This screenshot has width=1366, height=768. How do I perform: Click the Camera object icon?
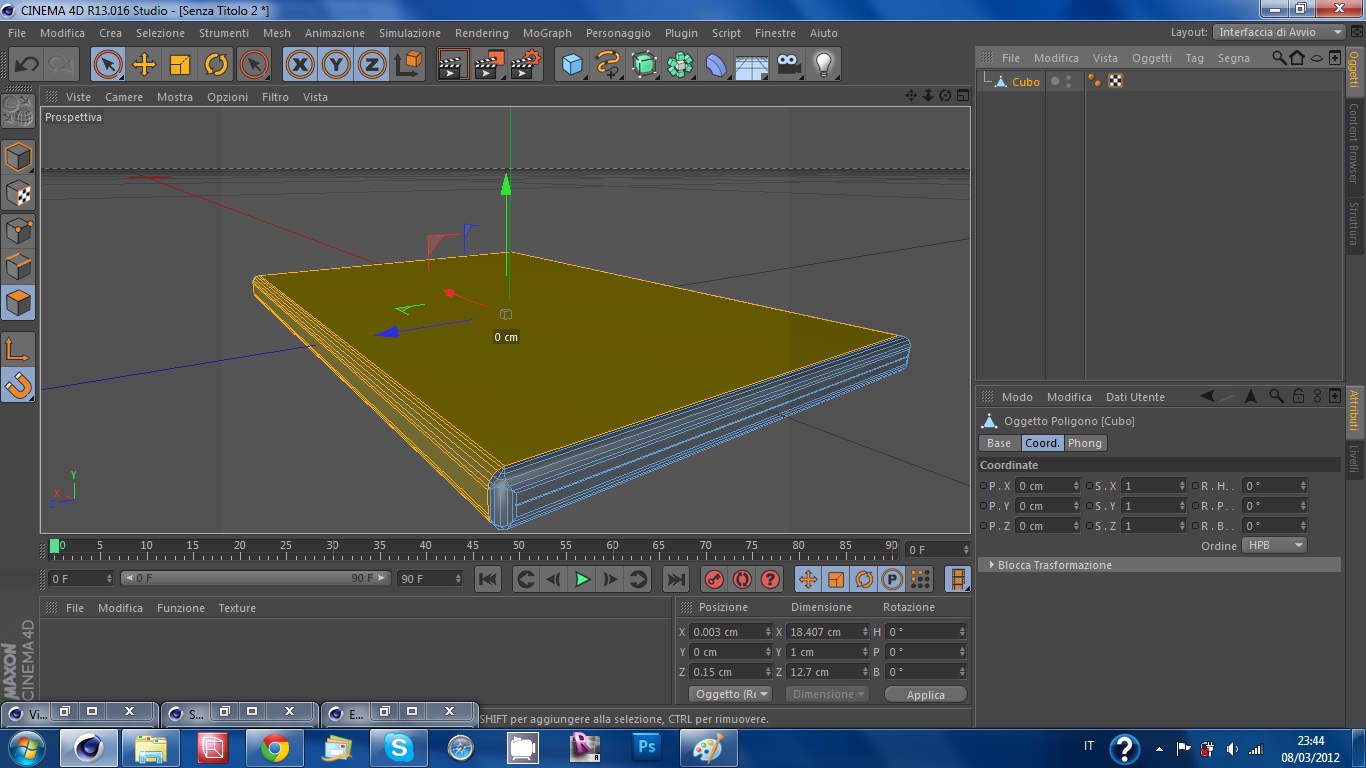[x=788, y=65]
